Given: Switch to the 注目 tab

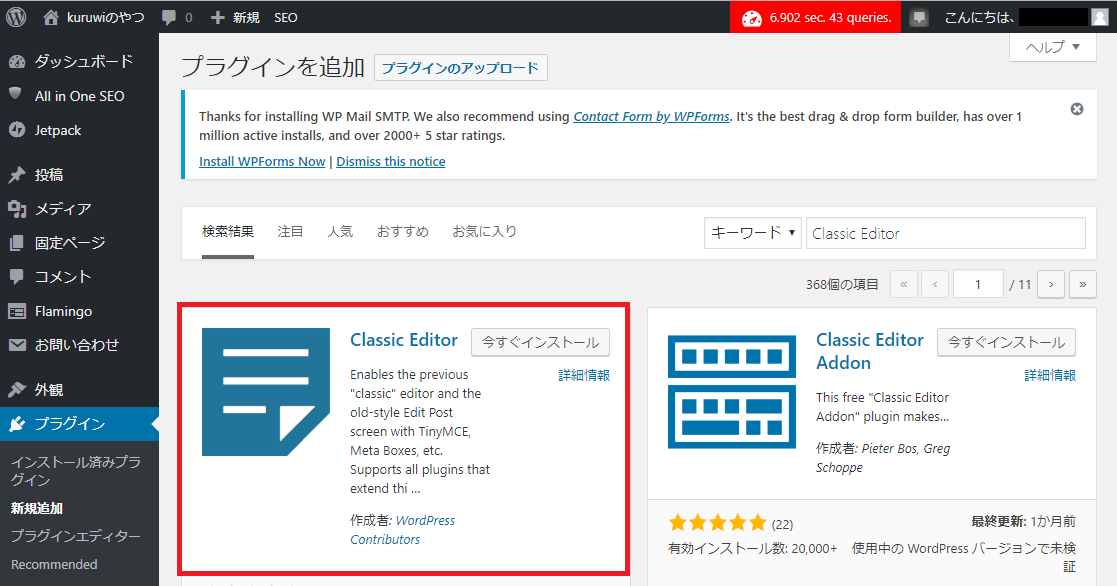Looking at the screenshot, I should coord(290,231).
